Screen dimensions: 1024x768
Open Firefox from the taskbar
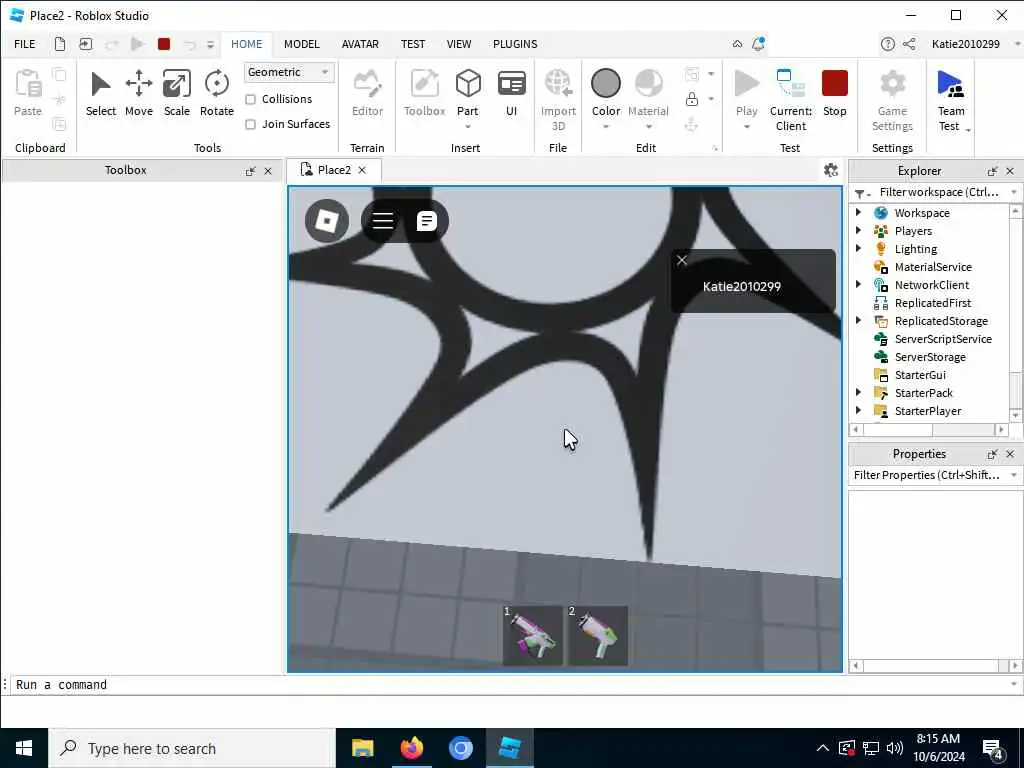[411, 748]
